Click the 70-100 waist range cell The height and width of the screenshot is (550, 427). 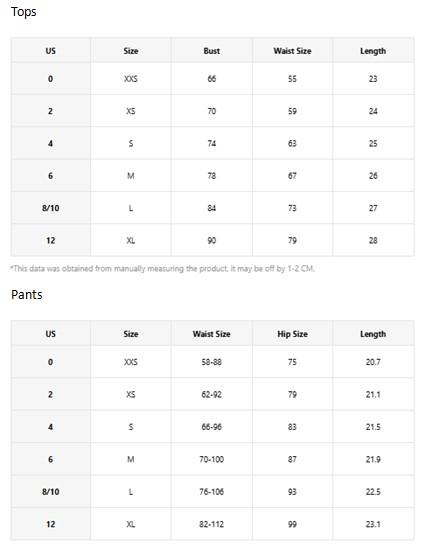[212, 459]
